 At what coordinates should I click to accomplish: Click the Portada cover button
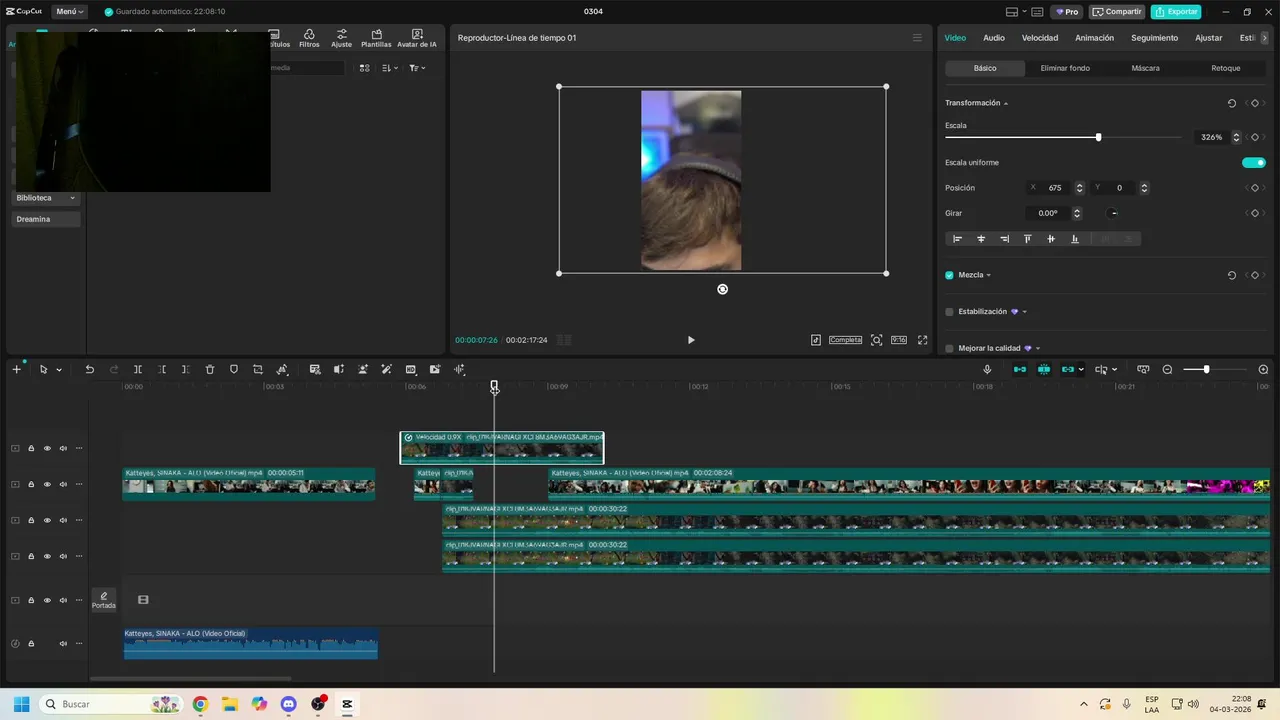click(104, 600)
